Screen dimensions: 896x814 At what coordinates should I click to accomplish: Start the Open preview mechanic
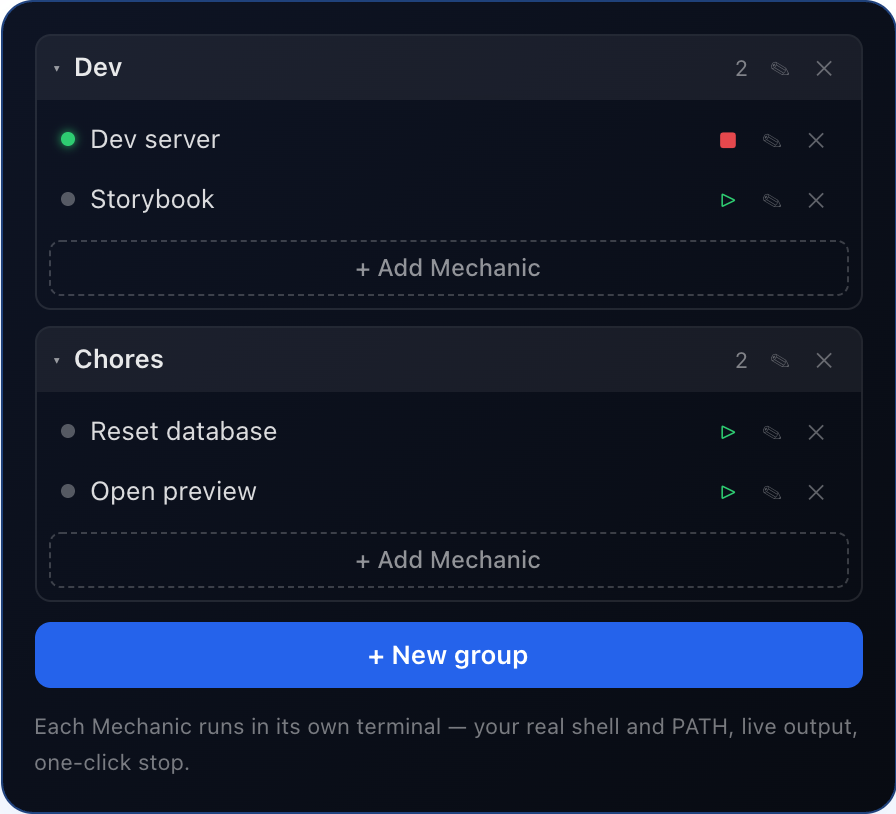[x=727, y=492]
